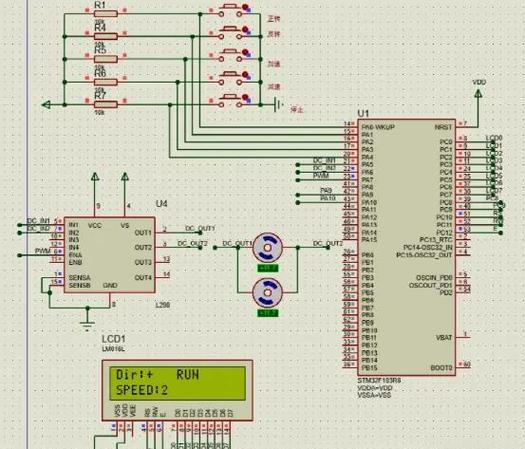Viewport: 525px width, 449px height.
Task: Select the VDD power terminal arrow
Action: (478, 94)
